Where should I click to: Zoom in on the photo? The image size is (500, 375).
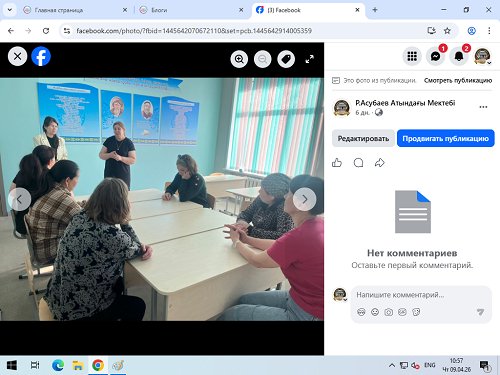(239, 59)
